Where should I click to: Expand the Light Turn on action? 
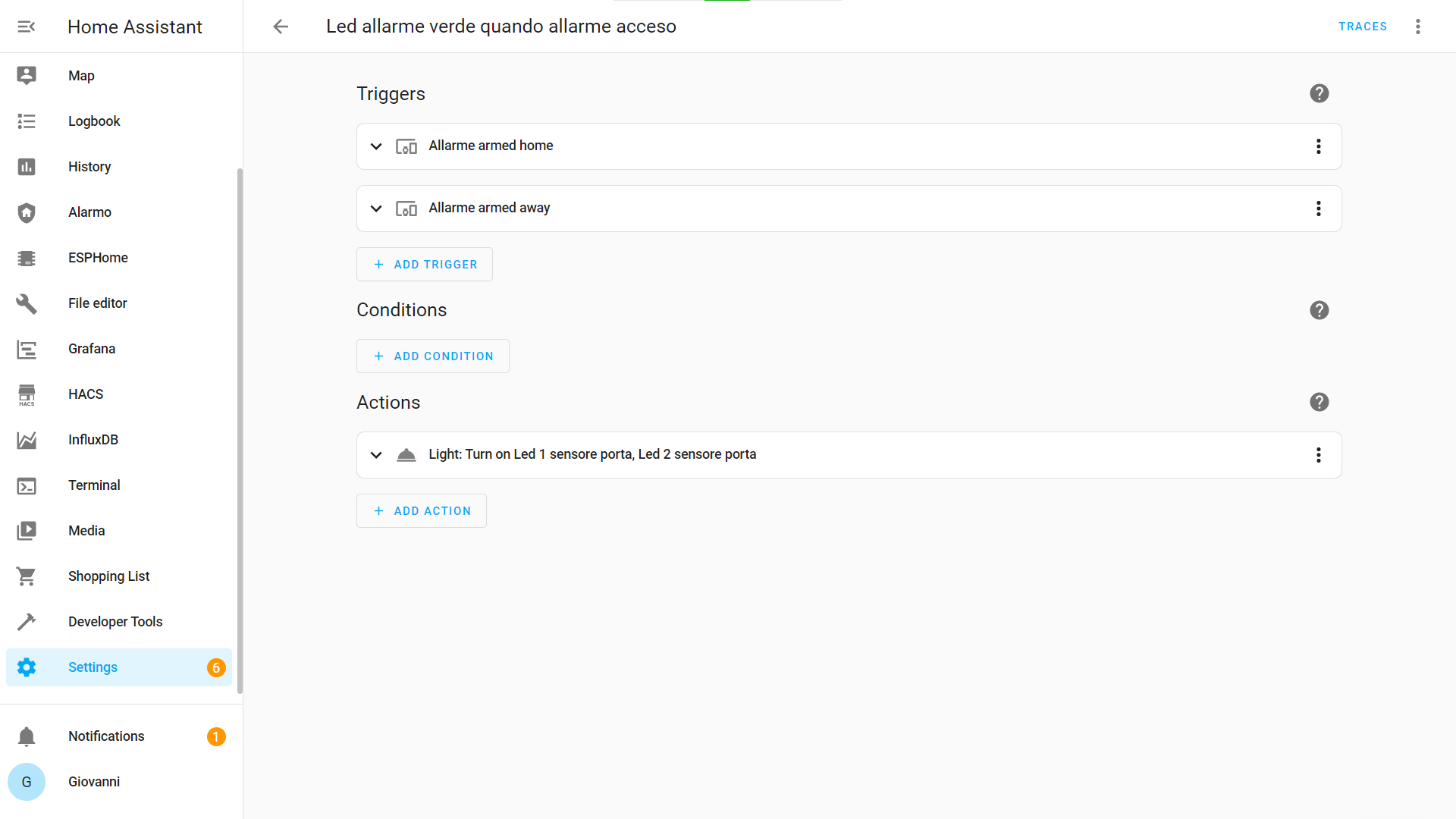pyautogui.click(x=376, y=455)
